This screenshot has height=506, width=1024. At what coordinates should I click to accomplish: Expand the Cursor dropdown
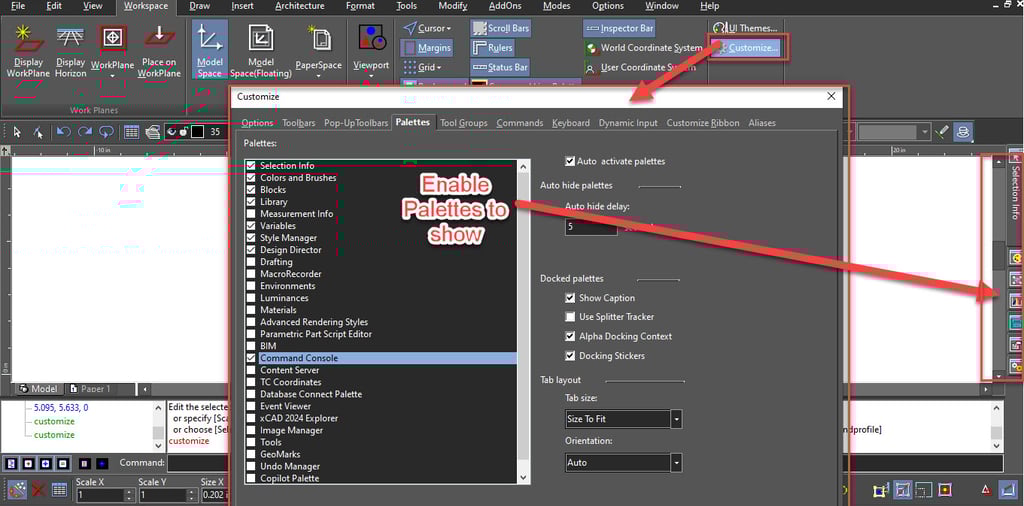(x=449, y=29)
